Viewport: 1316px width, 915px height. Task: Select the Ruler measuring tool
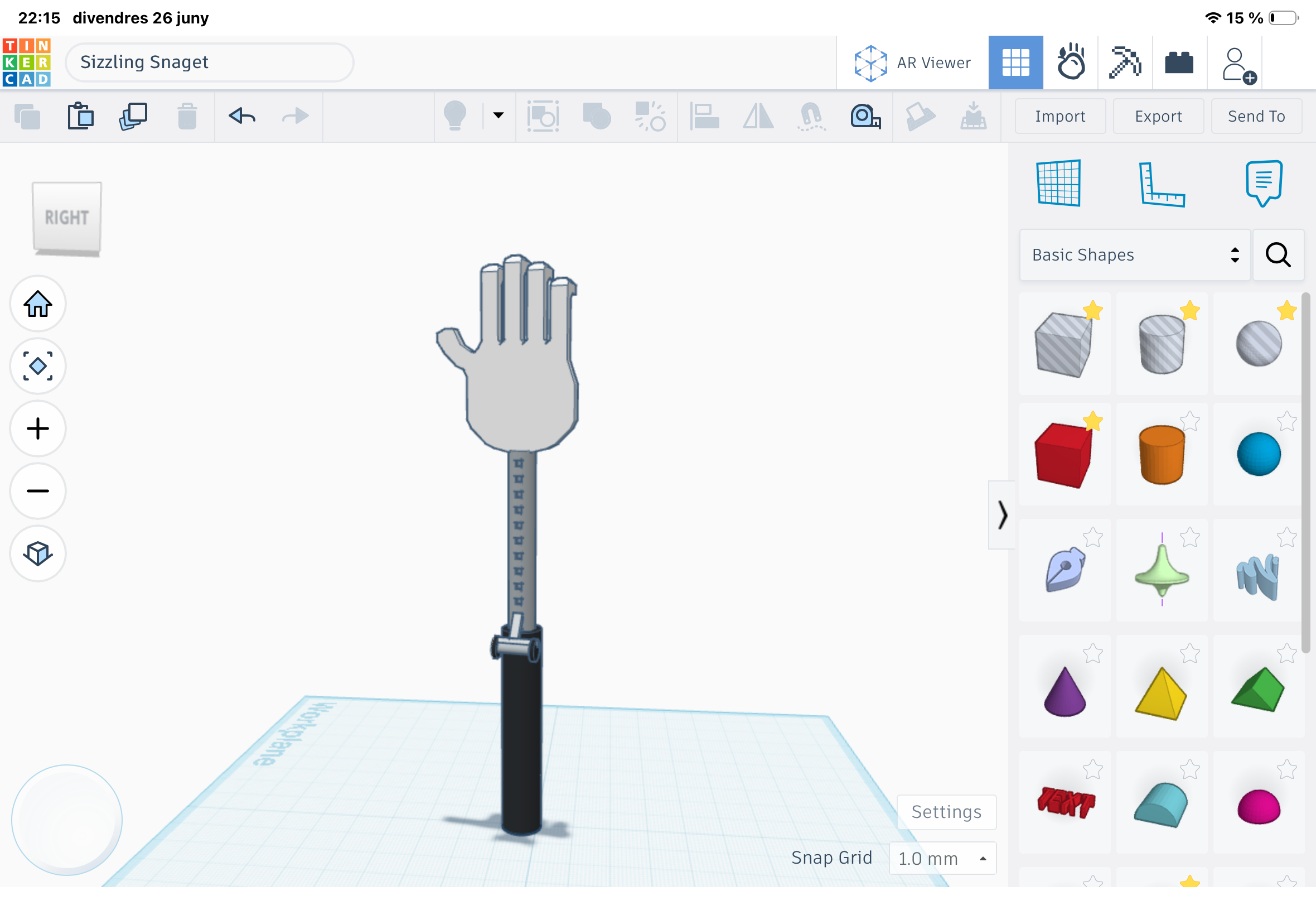[x=865, y=117]
